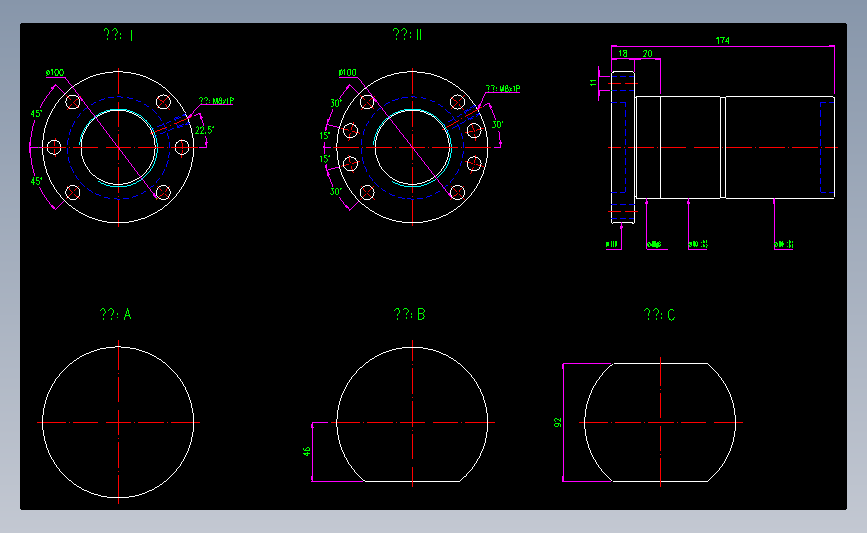The width and height of the screenshot is (867, 533).
Task: Click the '??: I' view title
Action: pos(118,35)
